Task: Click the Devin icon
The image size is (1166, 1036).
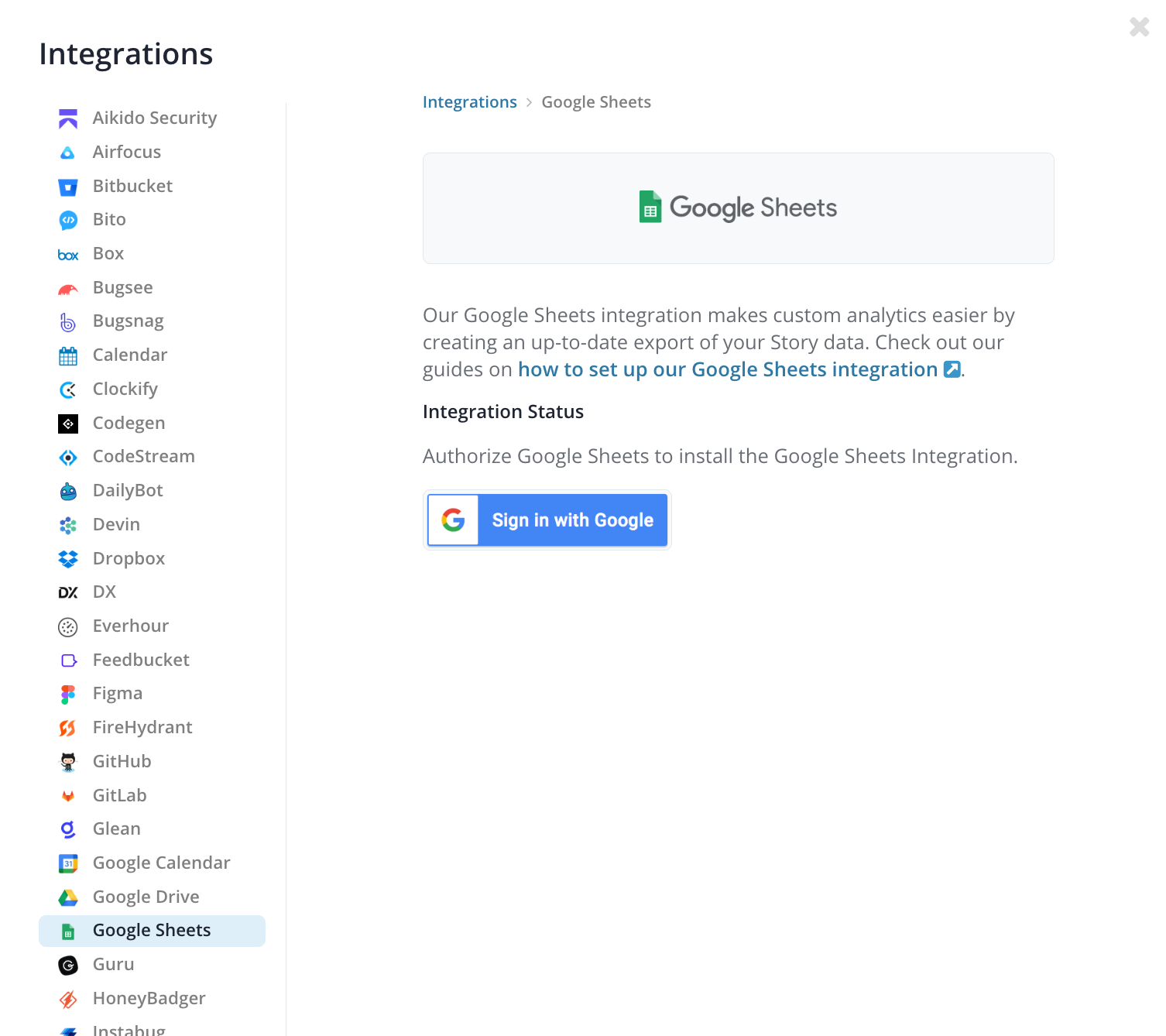Action: click(x=68, y=525)
